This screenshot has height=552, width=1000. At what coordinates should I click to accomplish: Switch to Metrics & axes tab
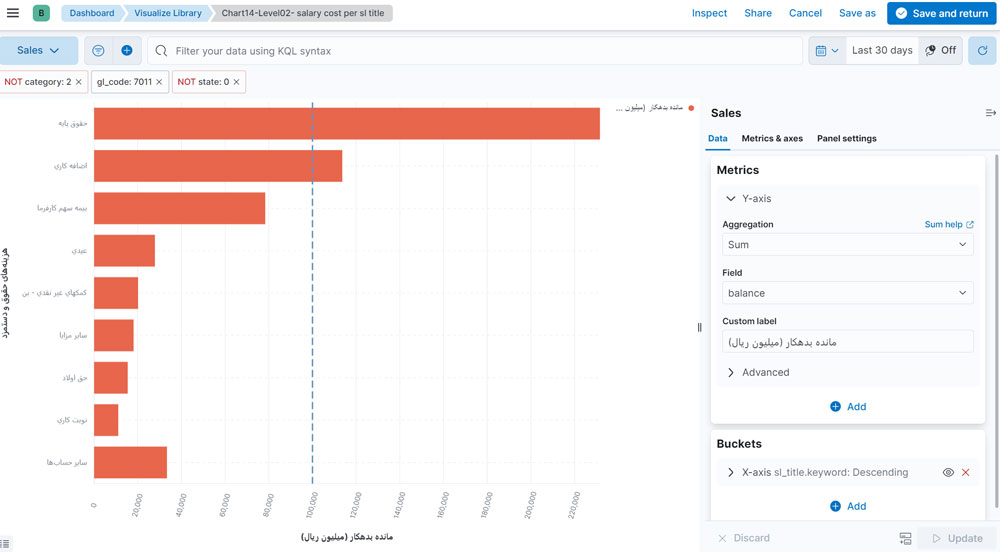[x=771, y=139]
